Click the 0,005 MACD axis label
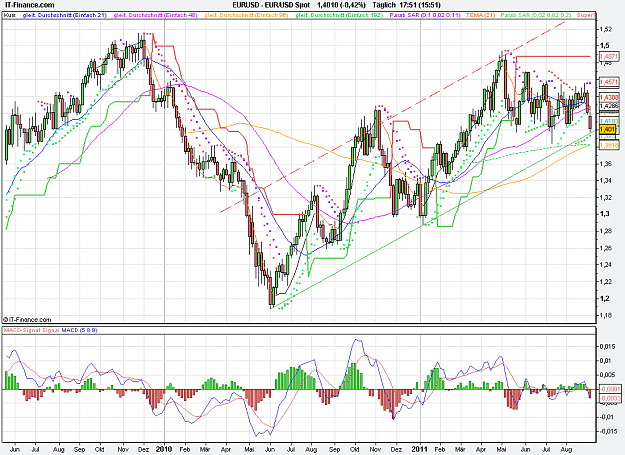The height and width of the screenshot is (455, 625). pos(606,375)
